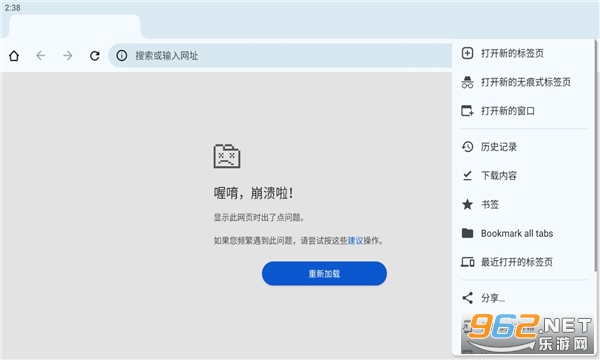The height and width of the screenshot is (360, 600).
Task: Open 历史记录 from the menu
Action: [x=523, y=147]
